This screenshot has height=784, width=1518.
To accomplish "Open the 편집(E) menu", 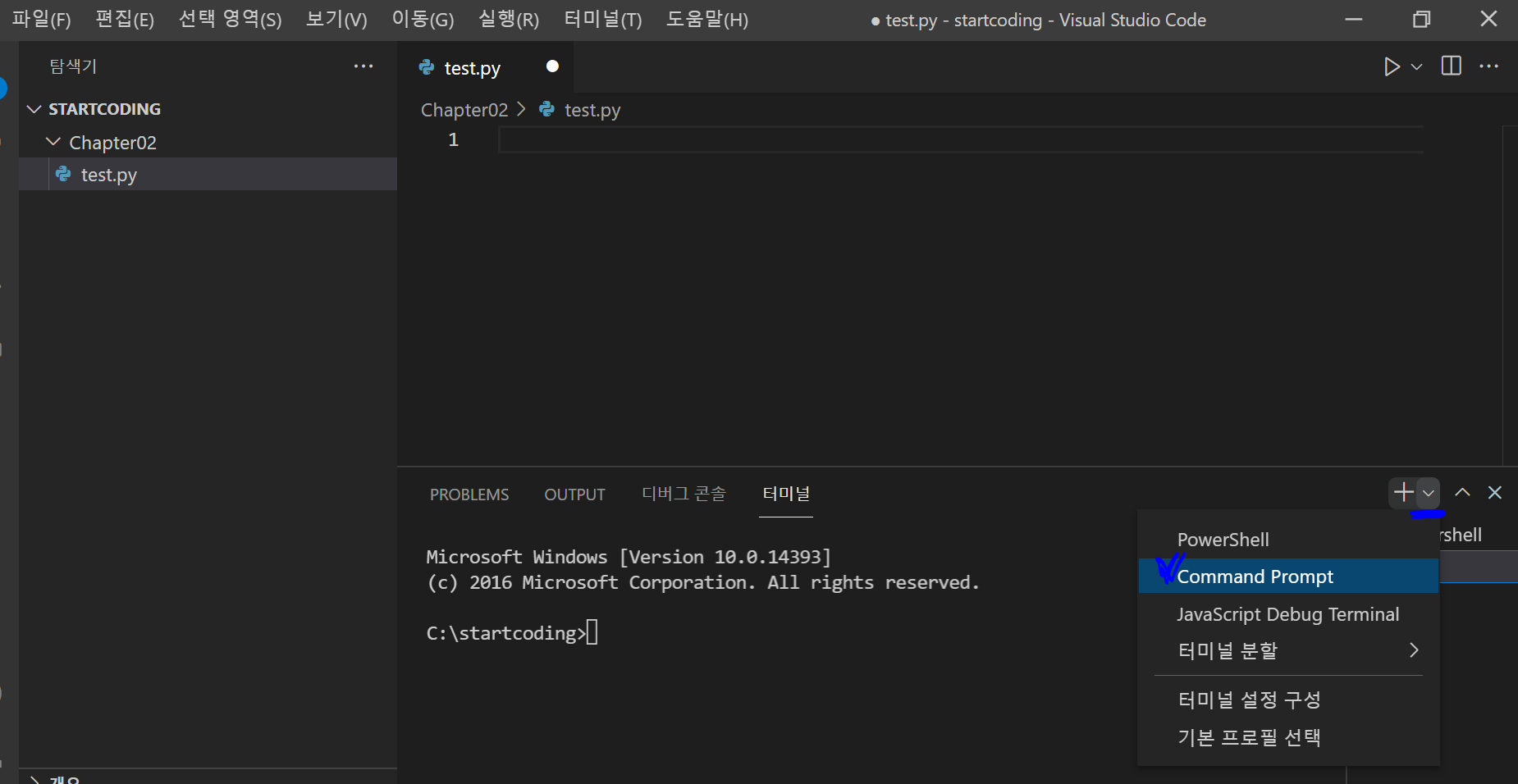I will [x=125, y=19].
